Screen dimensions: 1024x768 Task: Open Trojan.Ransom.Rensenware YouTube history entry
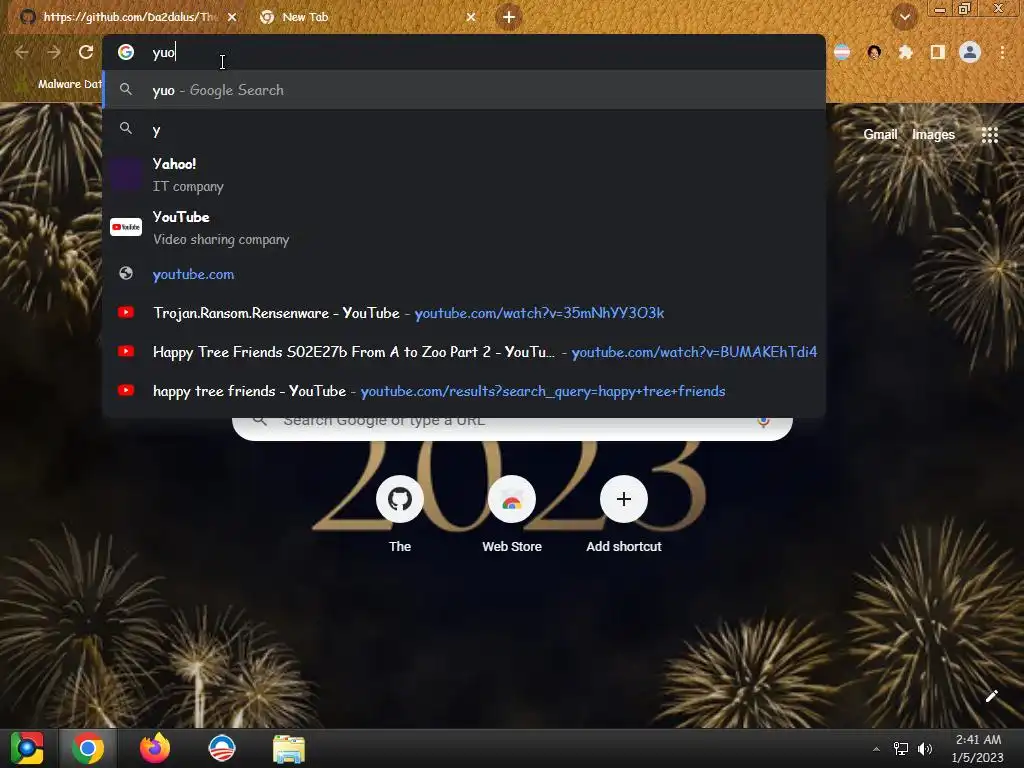tap(464, 313)
